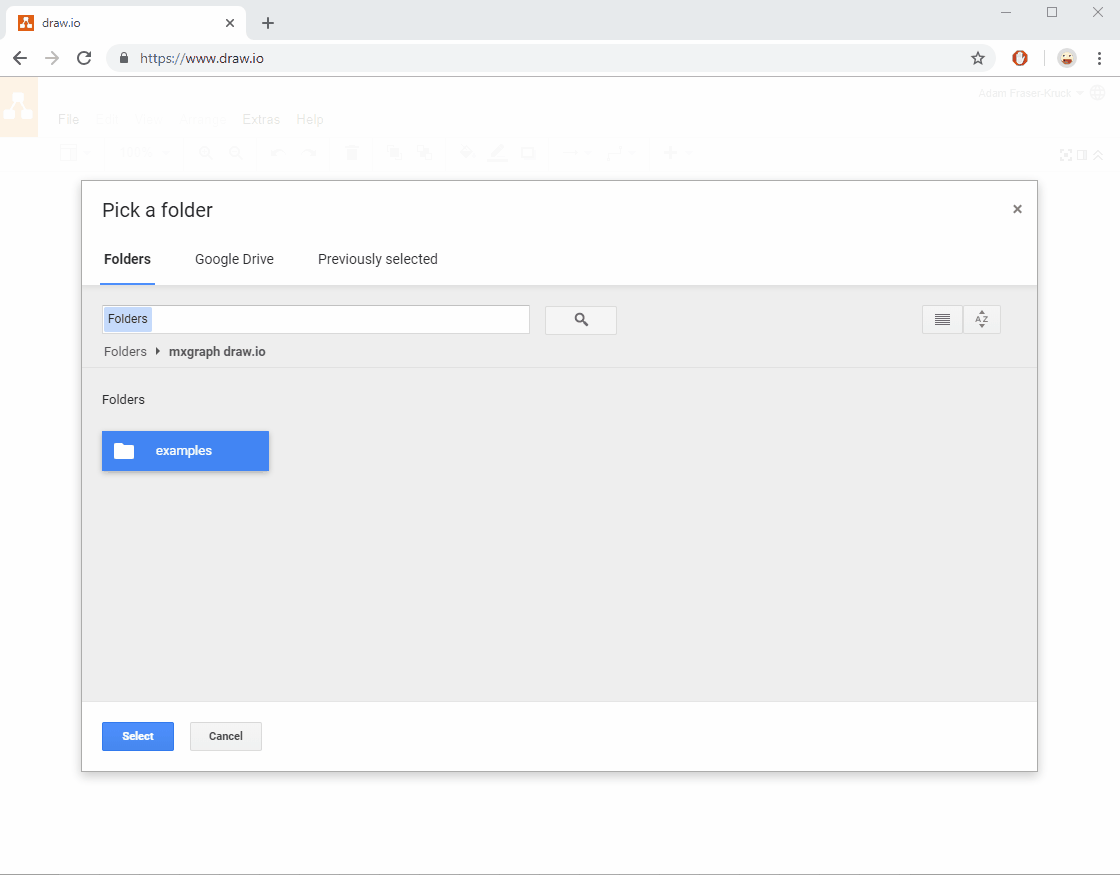The width and height of the screenshot is (1120, 875).
Task: Click the Select button
Action: point(137,736)
